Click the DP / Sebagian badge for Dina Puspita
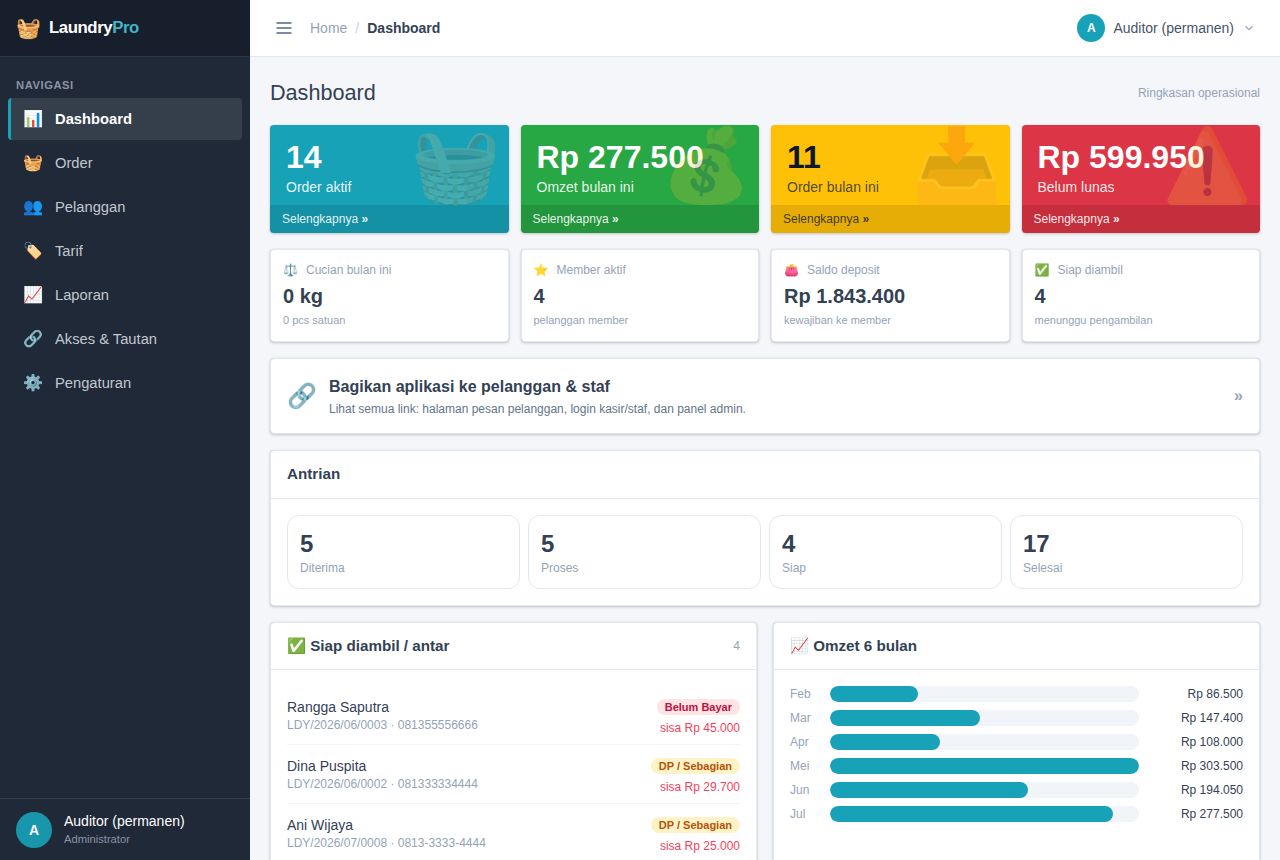Viewport: 1280px width, 860px height. click(x=695, y=766)
